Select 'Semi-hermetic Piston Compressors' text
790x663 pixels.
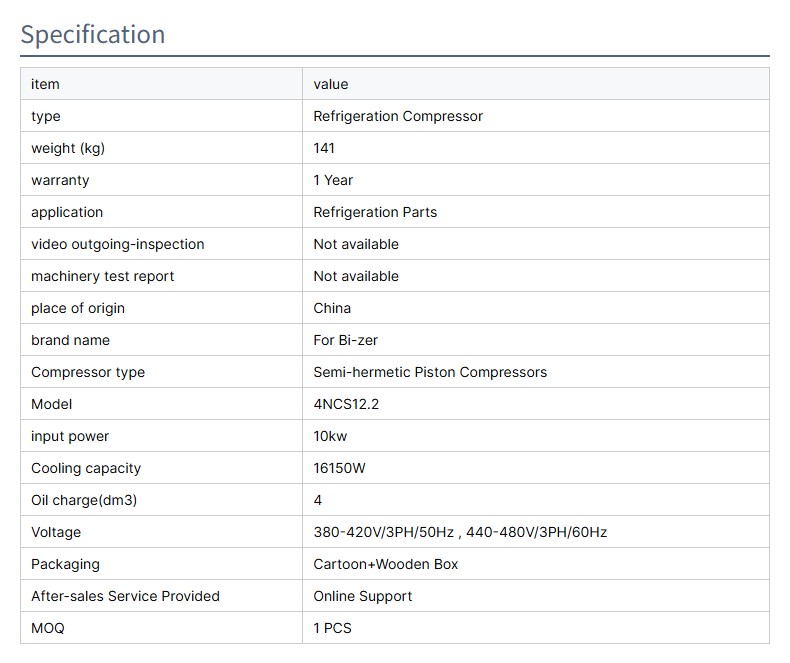[430, 372]
